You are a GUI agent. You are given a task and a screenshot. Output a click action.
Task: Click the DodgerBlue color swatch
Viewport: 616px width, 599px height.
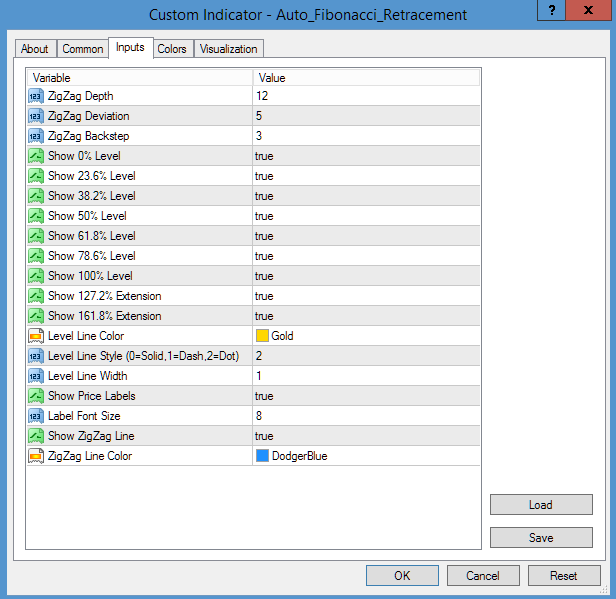click(x=262, y=456)
